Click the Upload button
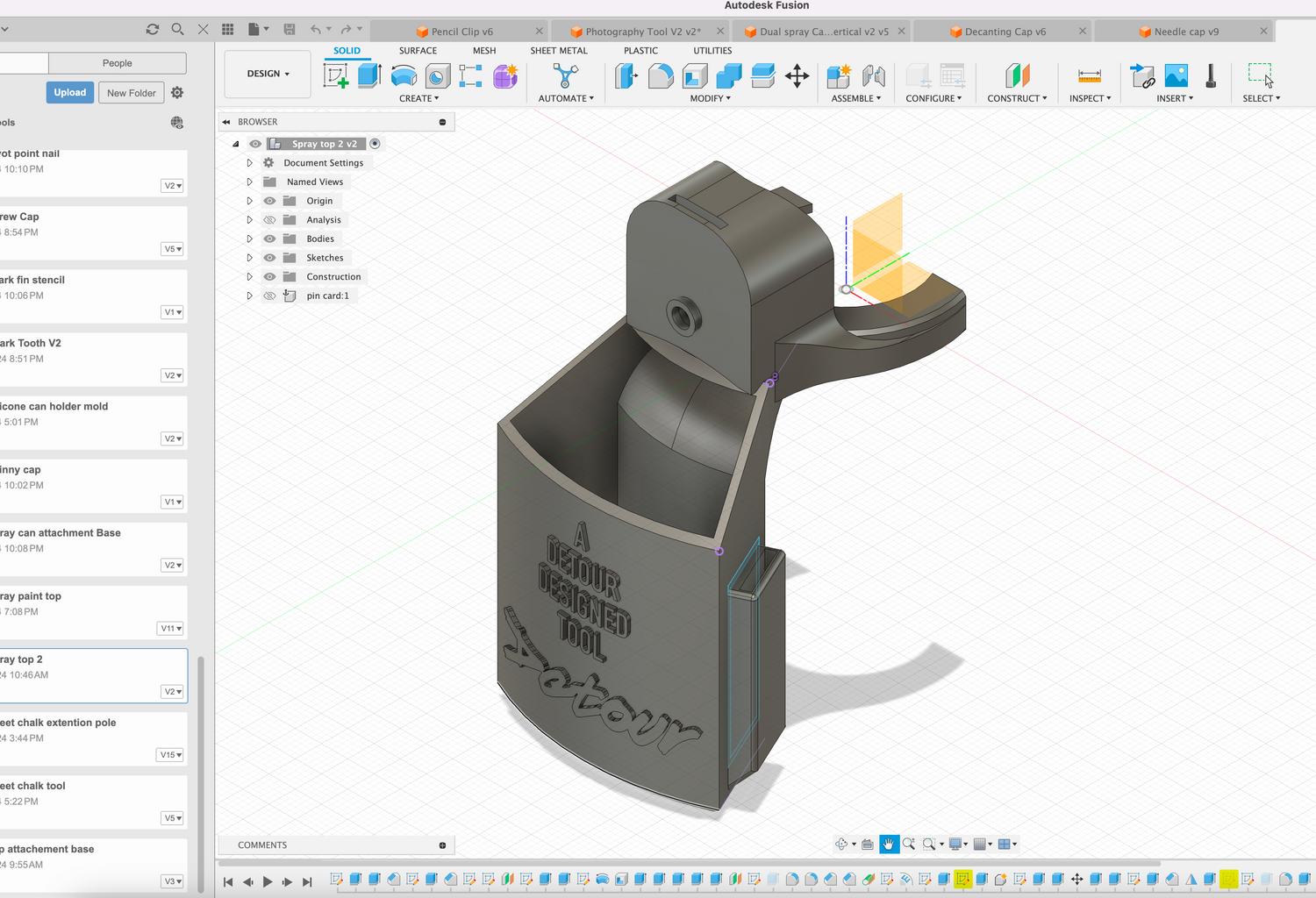Viewport: 1316px width, 898px height. tap(69, 93)
